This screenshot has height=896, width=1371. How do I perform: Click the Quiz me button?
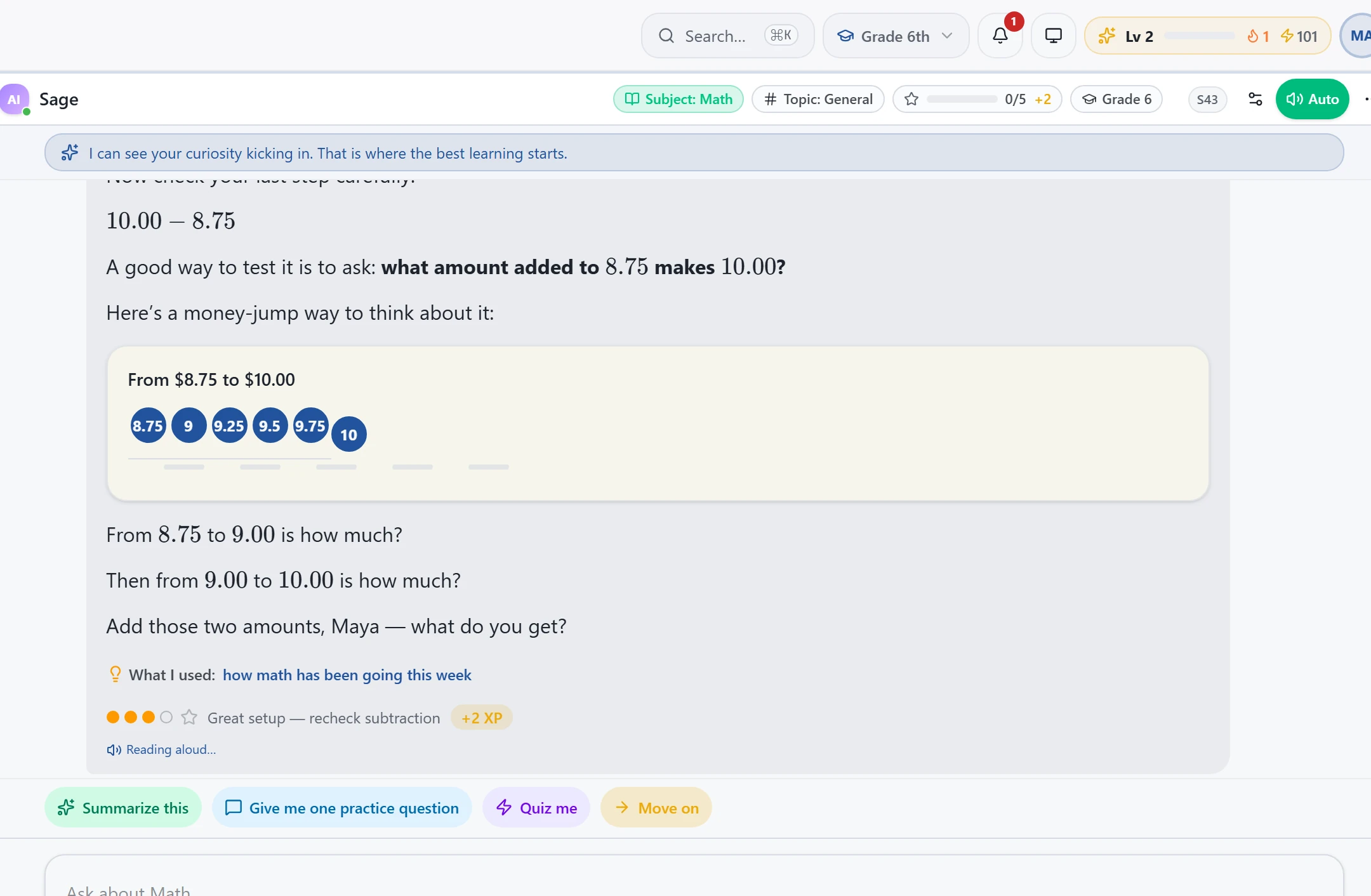coord(536,808)
